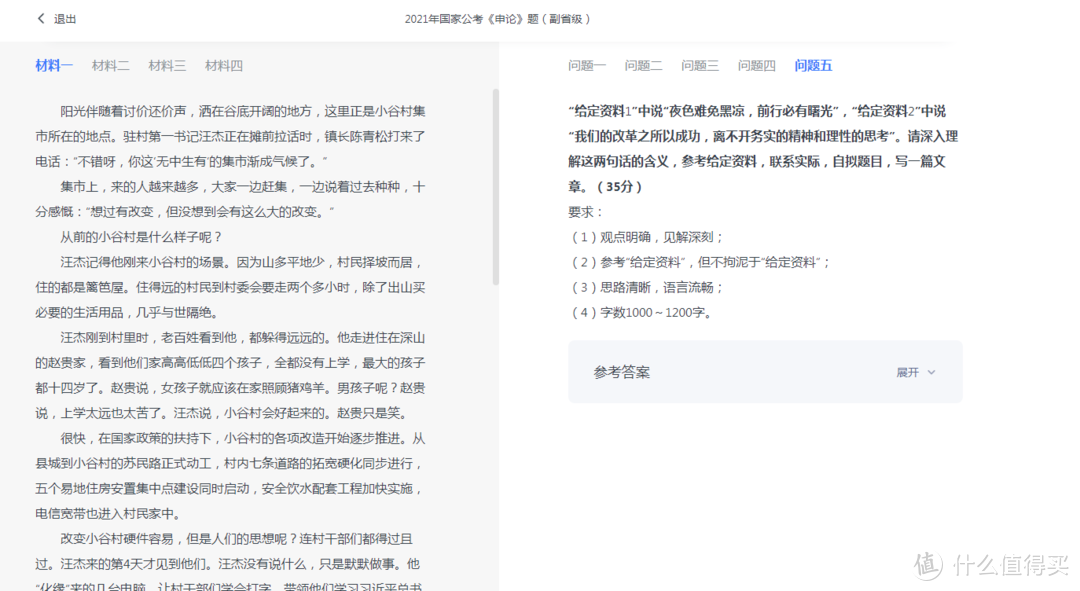Screen dimensions: 1080x591
Task: Switch to the 材料一 tab
Action: (54, 65)
